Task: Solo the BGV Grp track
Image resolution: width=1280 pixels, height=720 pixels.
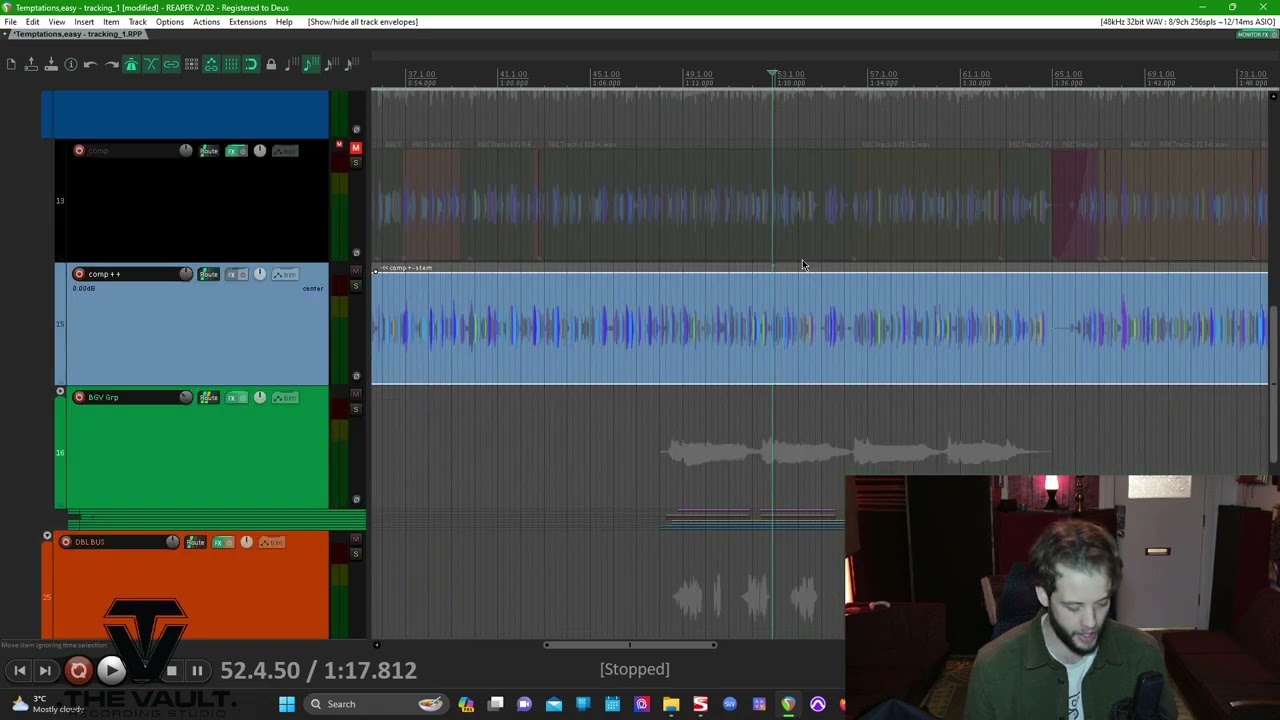Action: (x=355, y=409)
